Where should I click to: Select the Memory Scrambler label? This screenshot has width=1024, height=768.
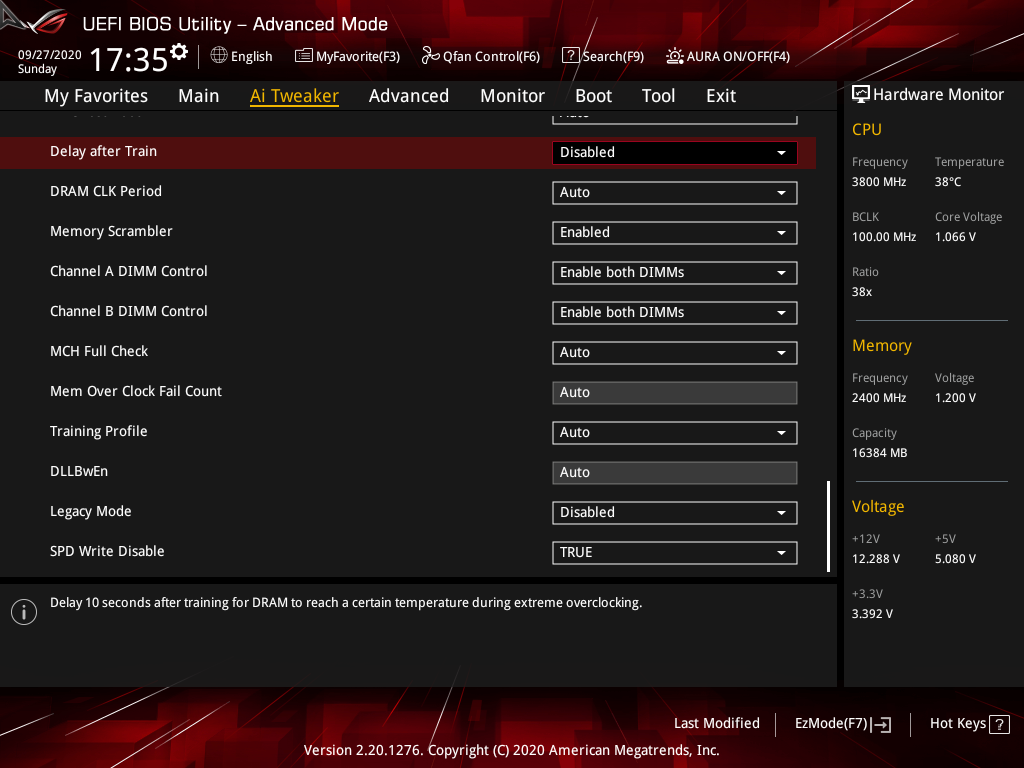pyautogui.click(x=111, y=231)
